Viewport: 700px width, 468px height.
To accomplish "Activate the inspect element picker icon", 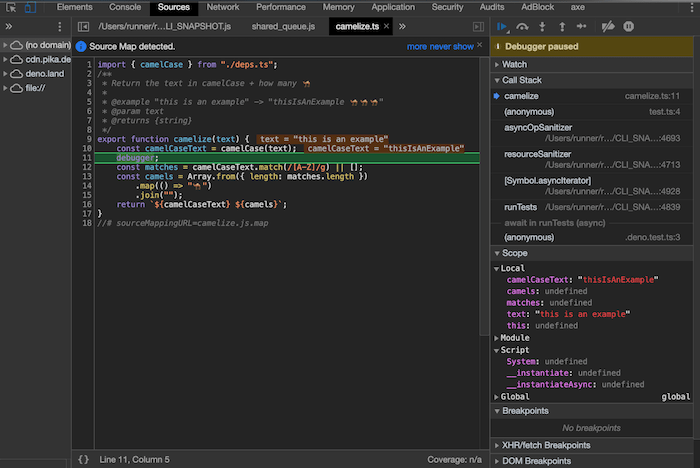I will 11,7.
